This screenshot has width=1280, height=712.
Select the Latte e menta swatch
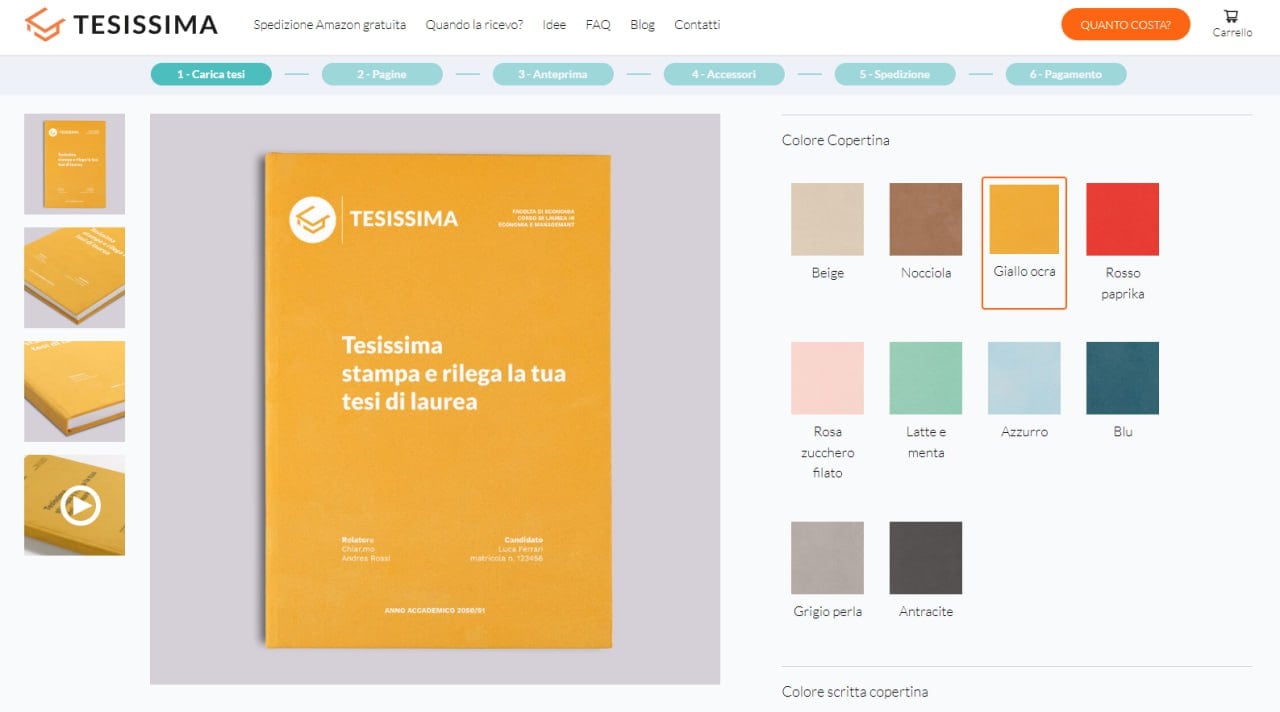point(926,378)
